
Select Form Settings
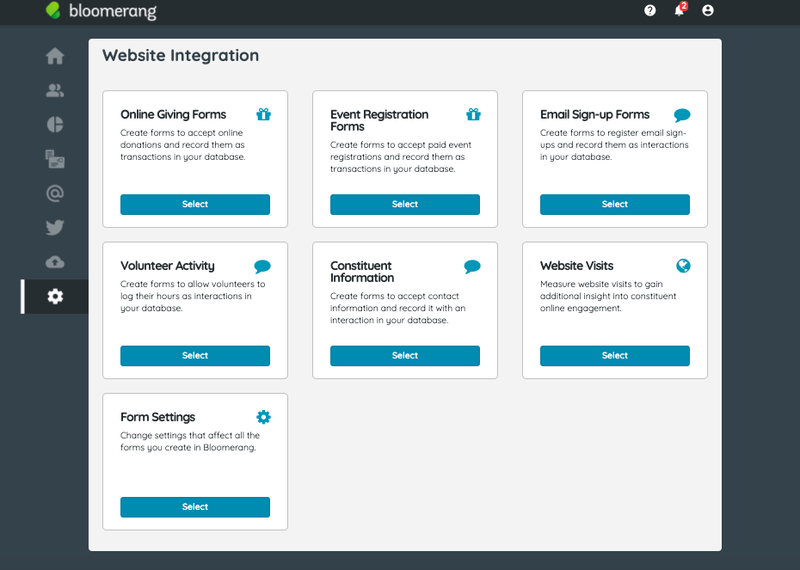[x=195, y=507]
